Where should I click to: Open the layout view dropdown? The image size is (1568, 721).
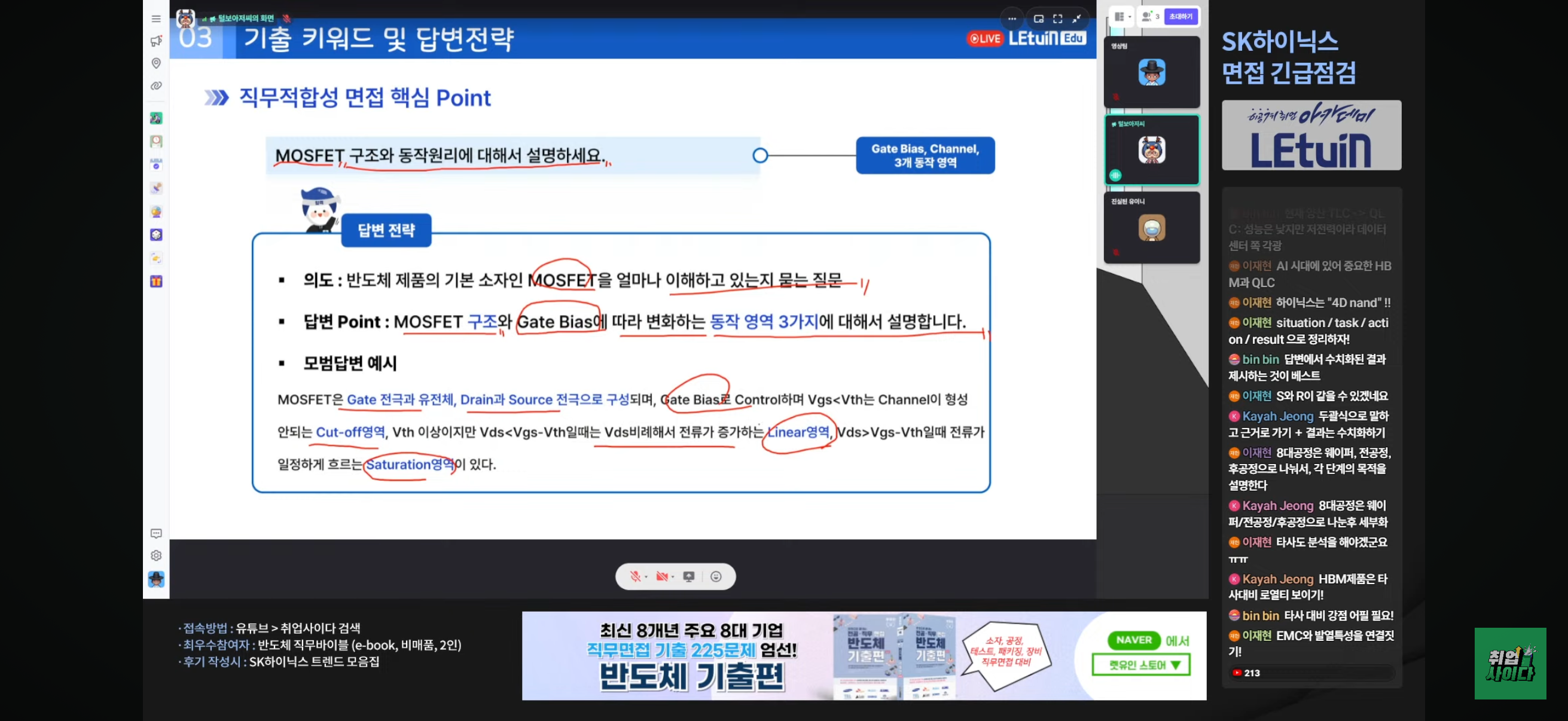coord(1122,17)
